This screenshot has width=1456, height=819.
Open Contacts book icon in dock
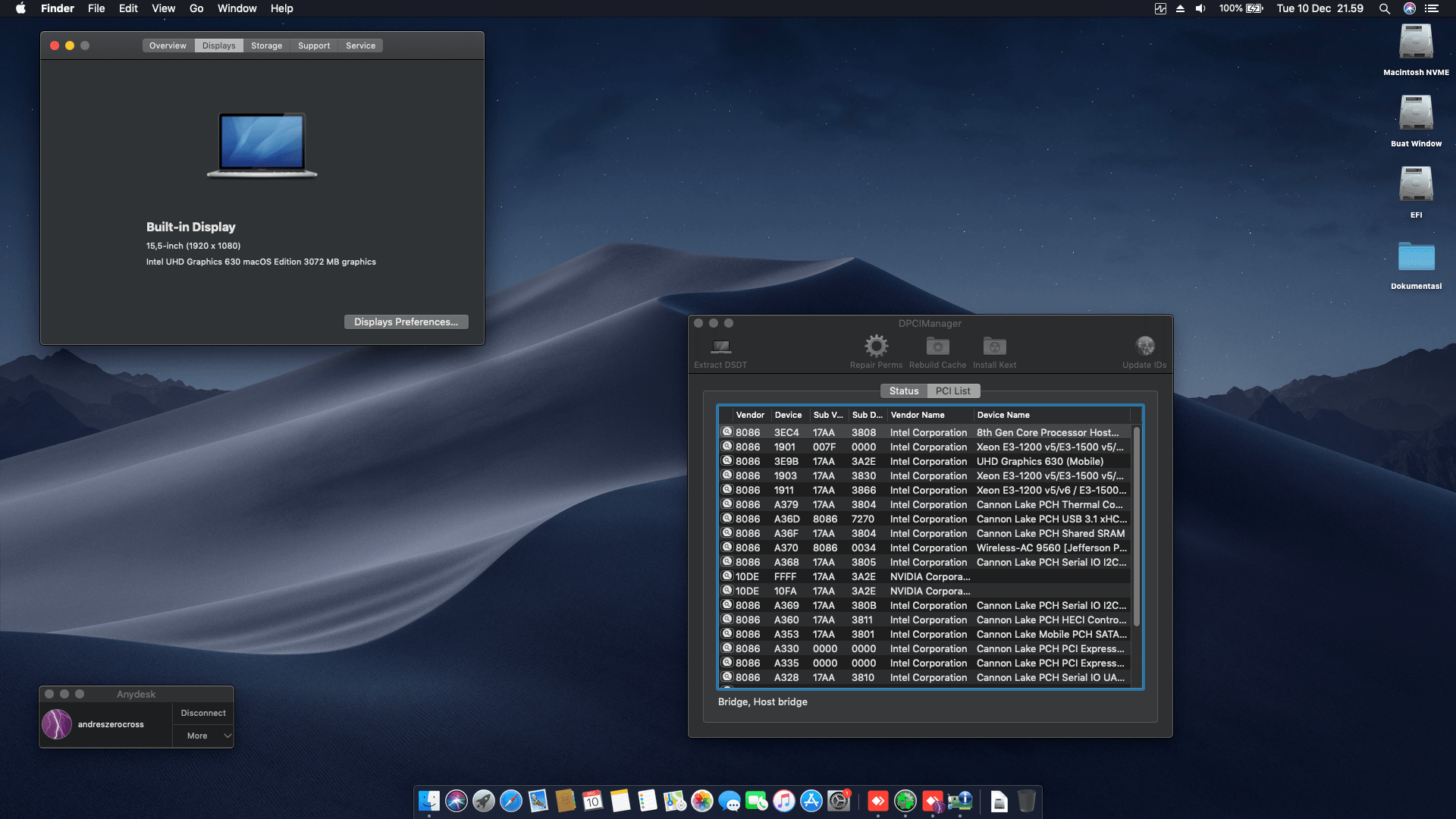[x=566, y=801]
